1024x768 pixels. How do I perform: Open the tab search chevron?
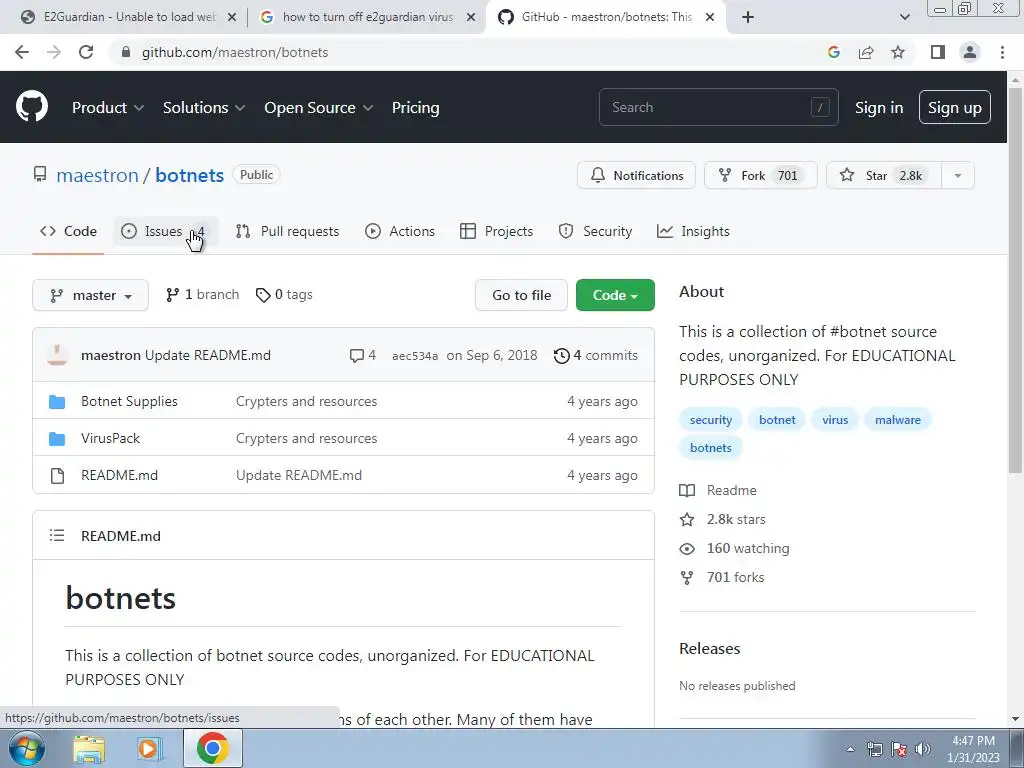[904, 17]
